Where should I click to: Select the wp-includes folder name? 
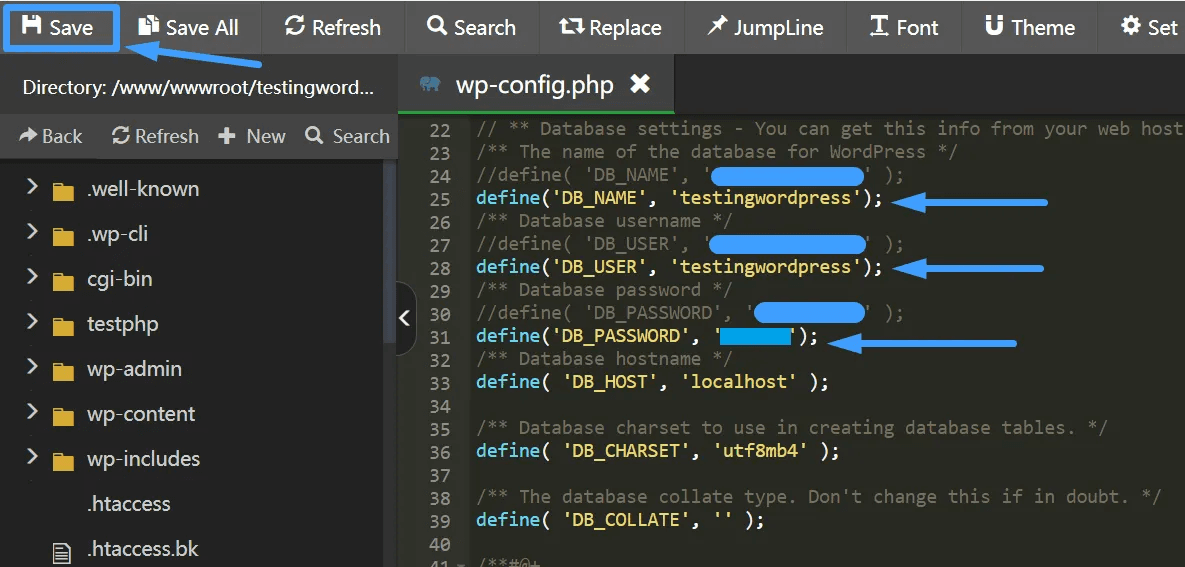coord(143,459)
